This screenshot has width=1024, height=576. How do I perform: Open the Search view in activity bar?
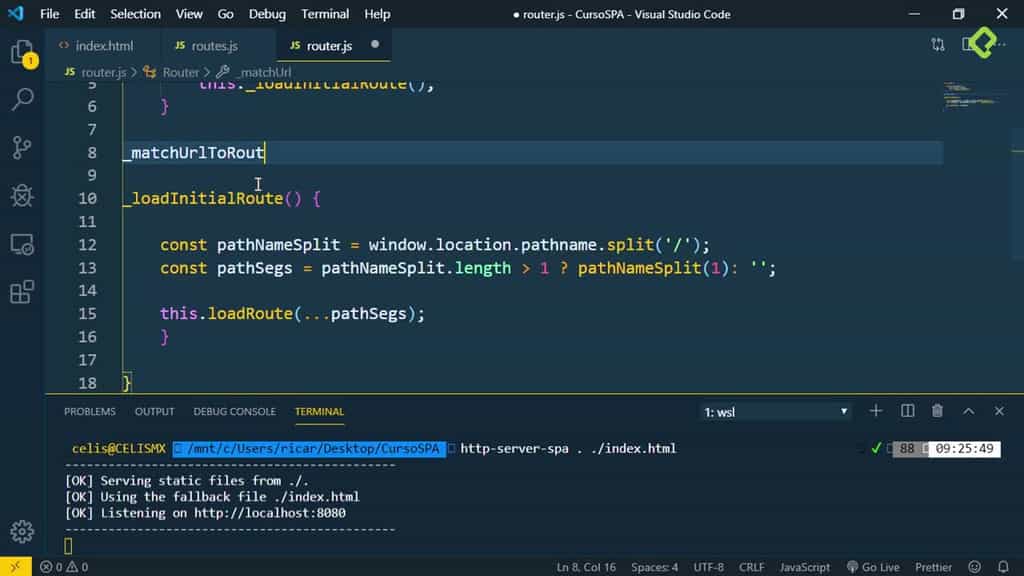point(22,99)
